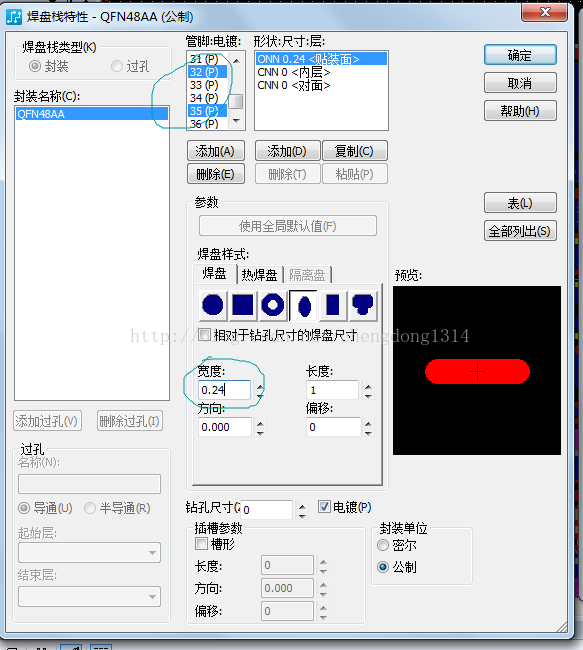Expand the 结束层 end layer dropdown

[90, 597]
